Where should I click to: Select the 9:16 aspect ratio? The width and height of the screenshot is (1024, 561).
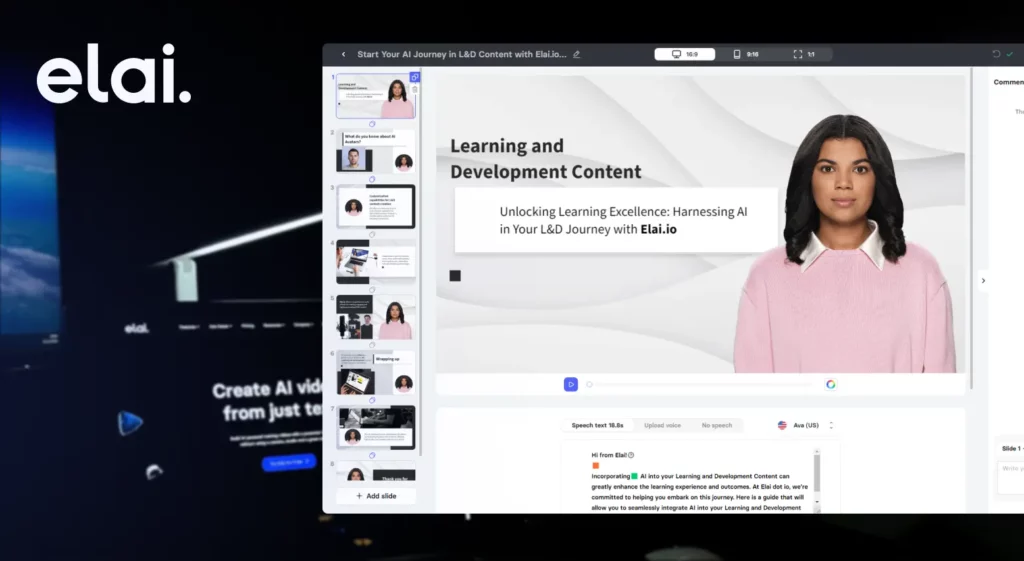745,54
